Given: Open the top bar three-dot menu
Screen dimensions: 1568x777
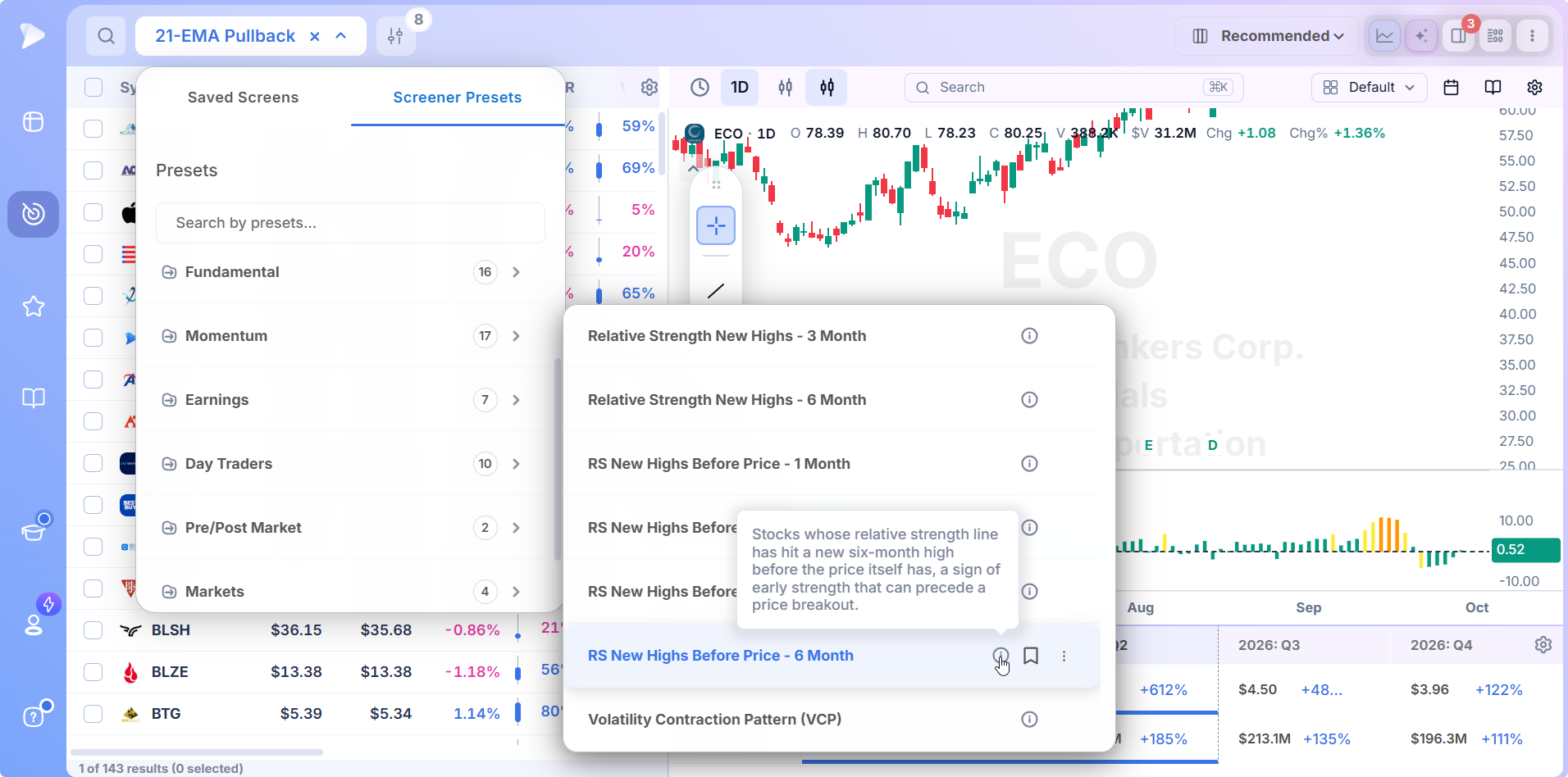Looking at the screenshot, I should coord(1532,36).
